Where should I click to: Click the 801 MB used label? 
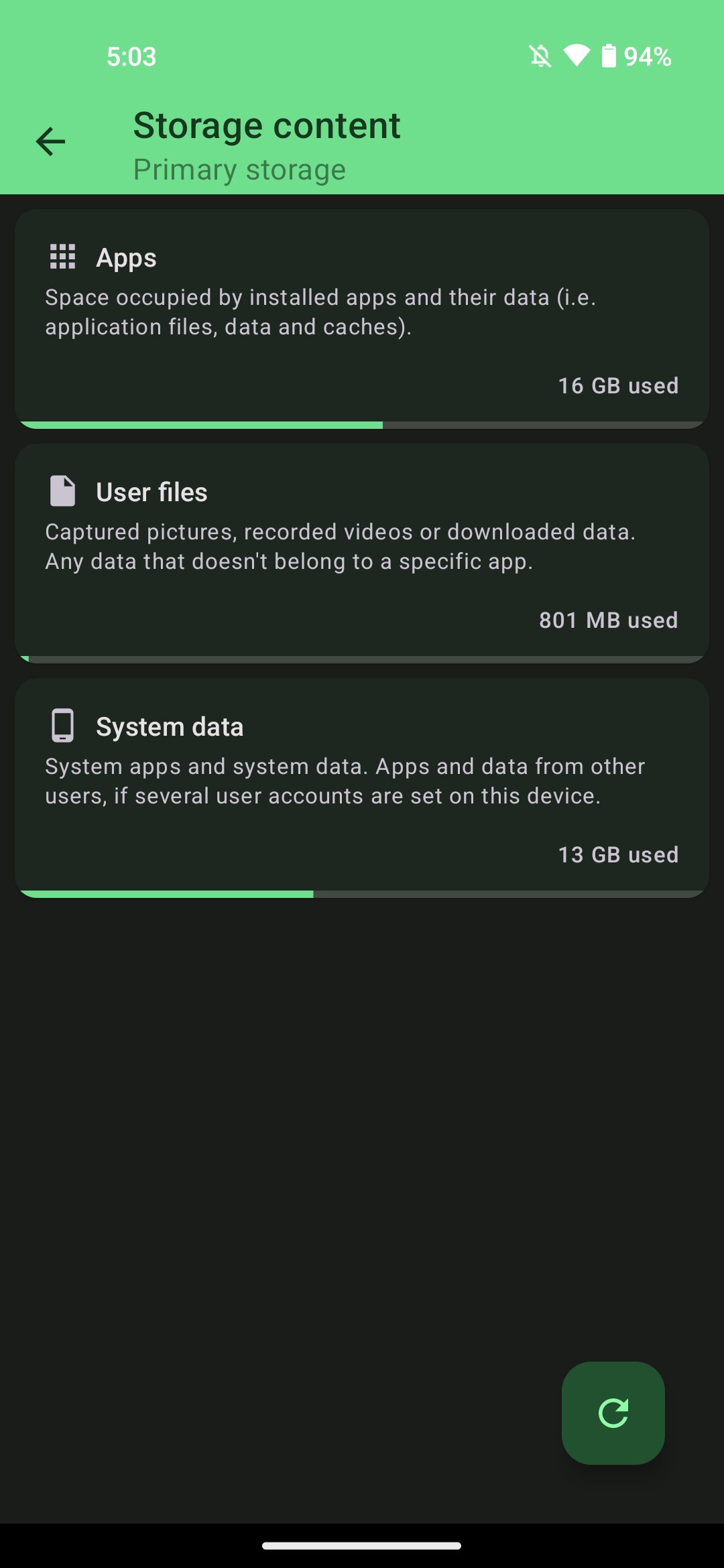(x=609, y=620)
